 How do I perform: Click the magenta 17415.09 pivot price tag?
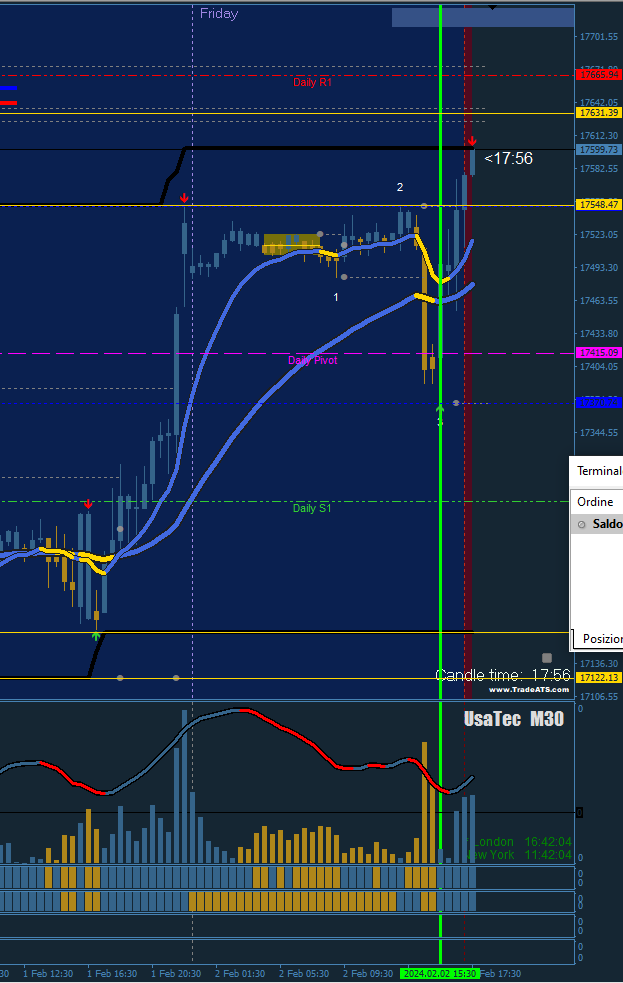[599, 353]
